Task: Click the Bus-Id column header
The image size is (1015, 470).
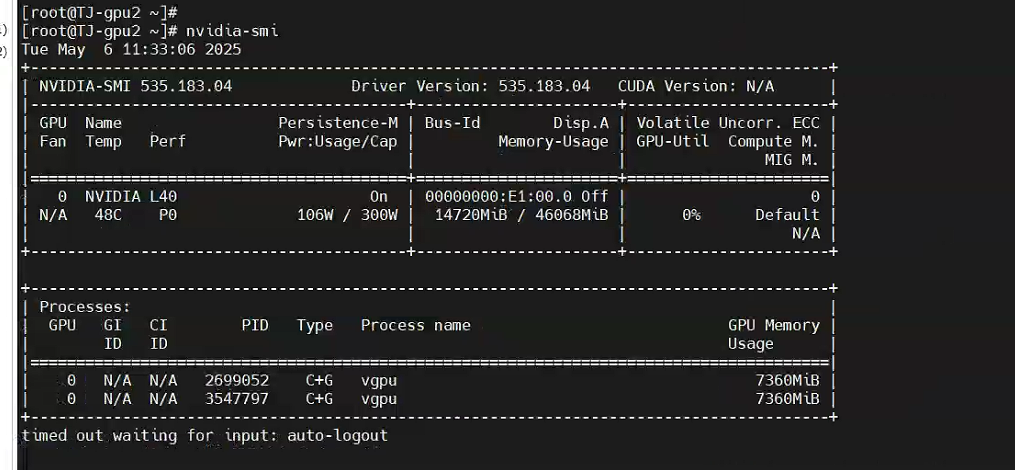Action: (452, 123)
